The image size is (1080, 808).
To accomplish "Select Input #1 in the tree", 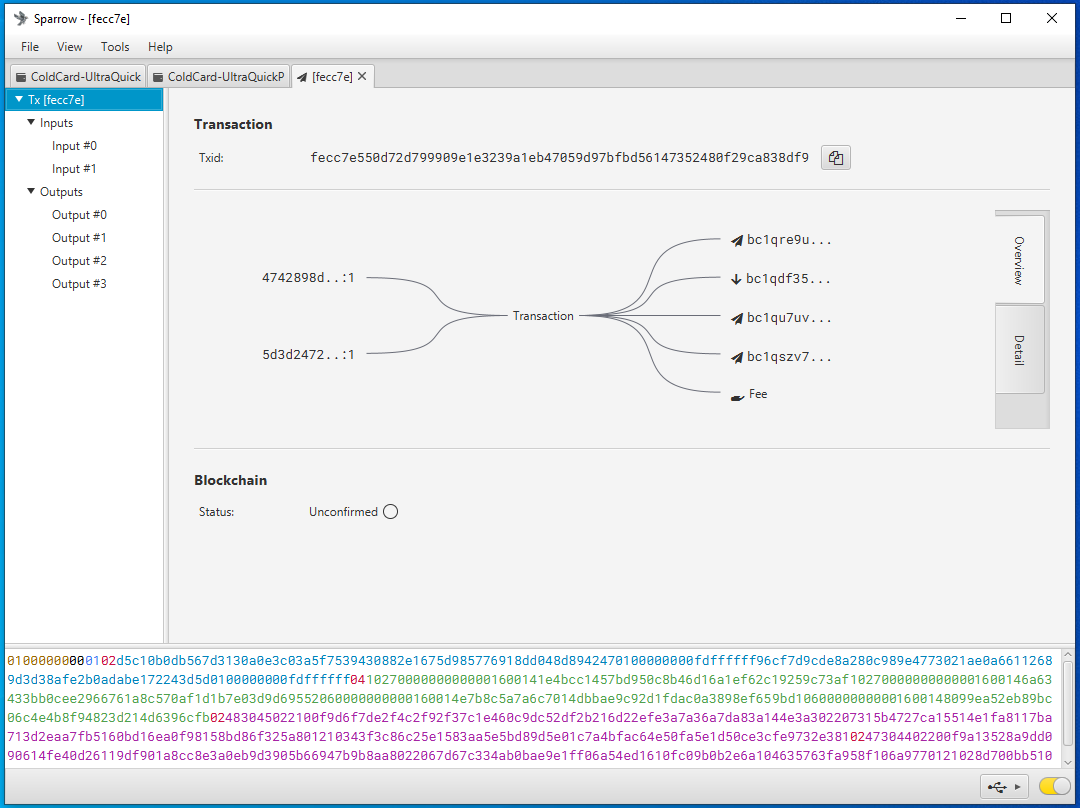I will (74, 169).
